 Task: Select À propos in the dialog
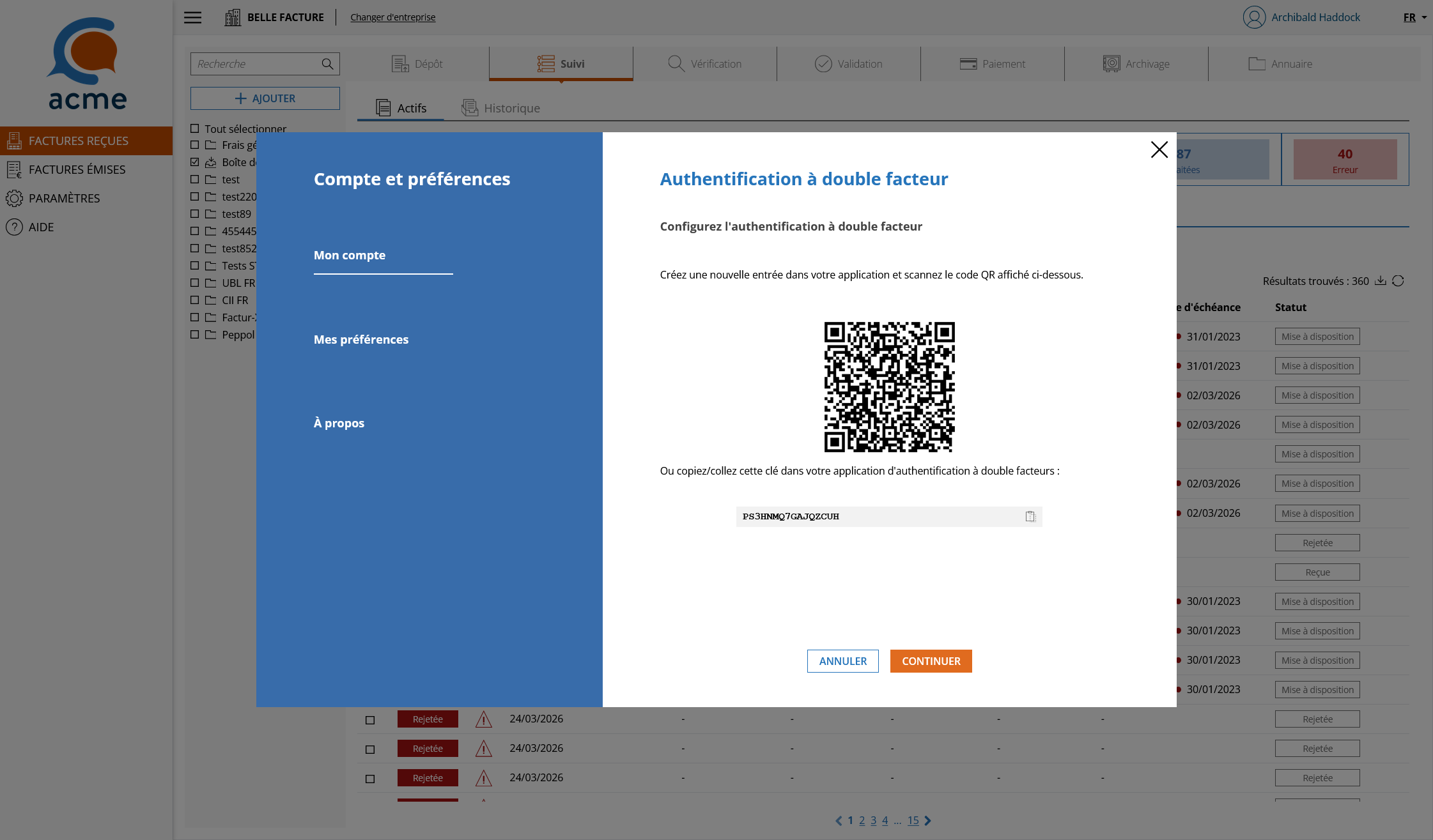(339, 423)
